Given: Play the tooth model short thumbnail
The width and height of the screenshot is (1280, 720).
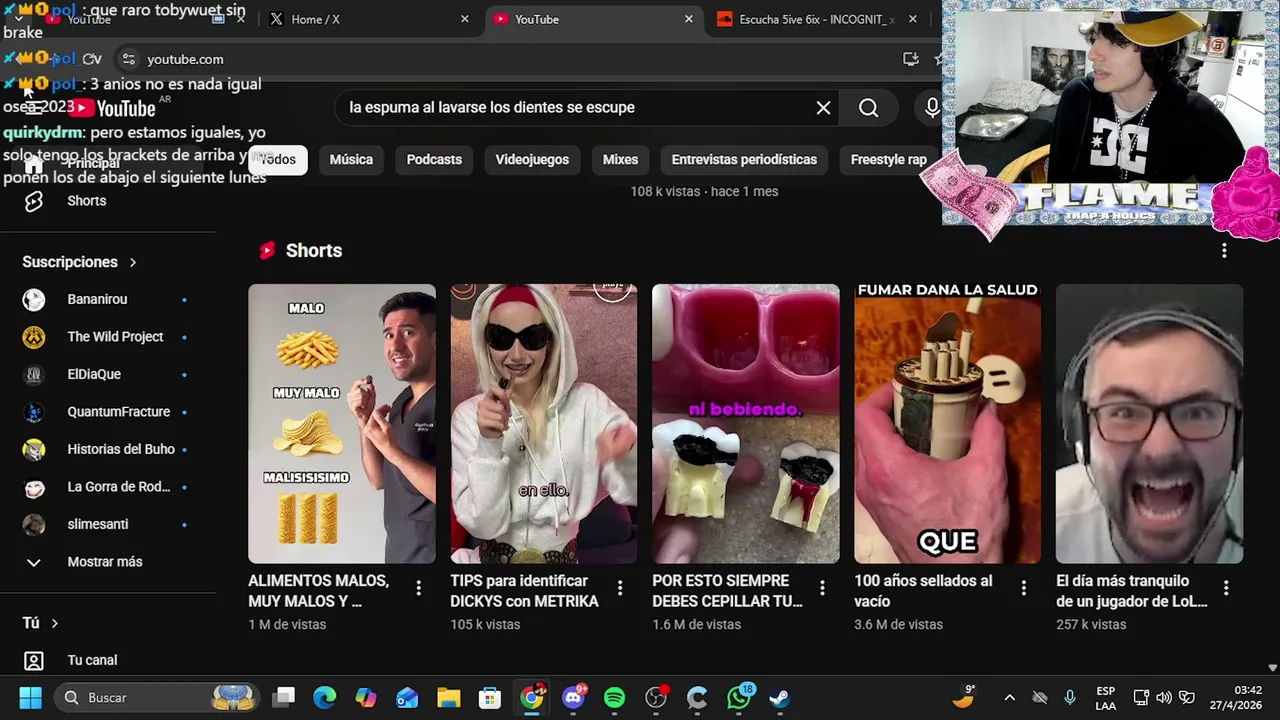Looking at the screenshot, I should (746, 424).
